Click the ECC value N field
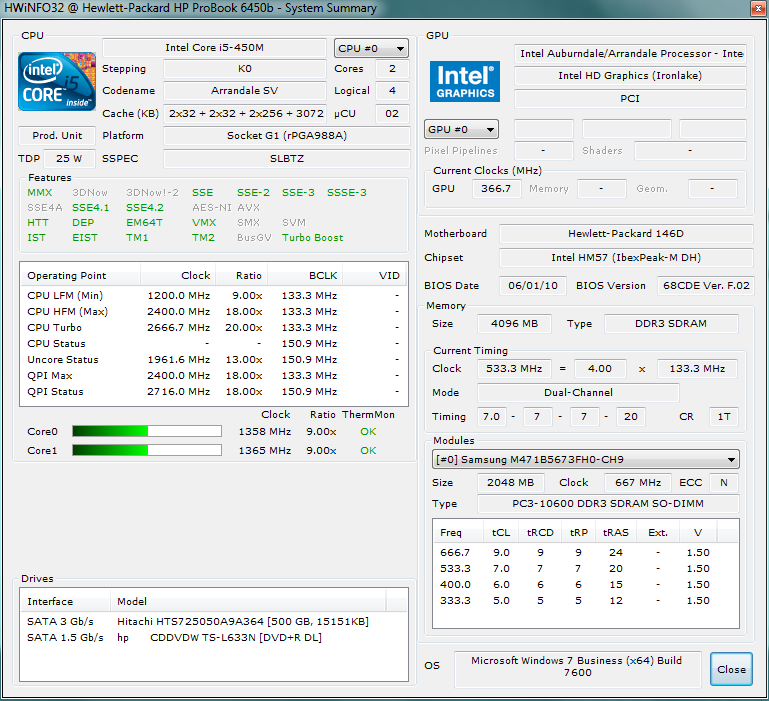 pos(724,483)
